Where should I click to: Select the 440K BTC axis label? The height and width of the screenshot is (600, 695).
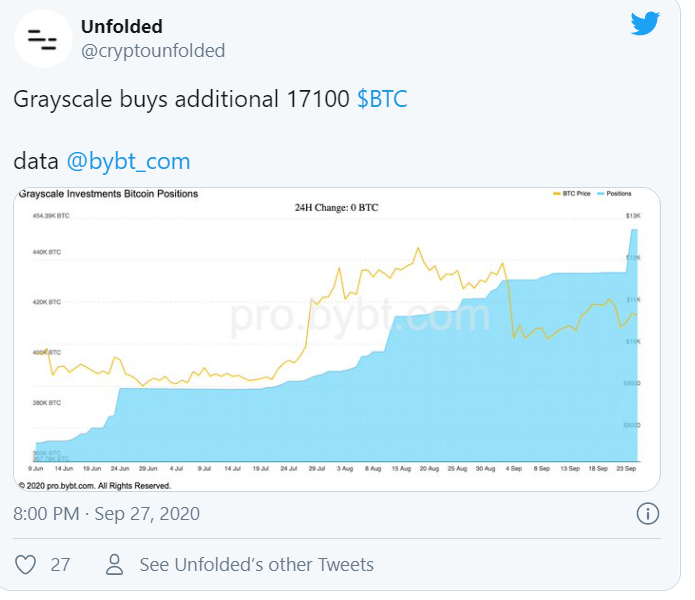click(46, 253)
